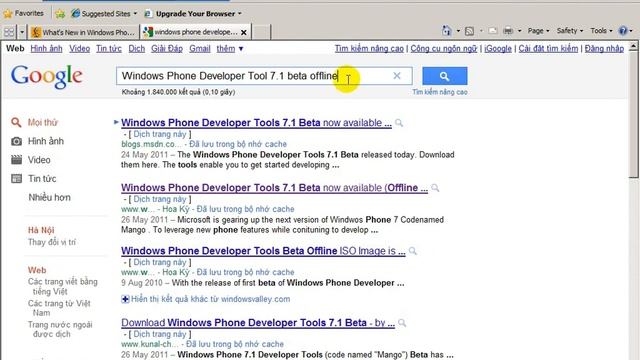Select Các trang viết bằng tiếng Việt
640x360 pixels.
(62, 287)
